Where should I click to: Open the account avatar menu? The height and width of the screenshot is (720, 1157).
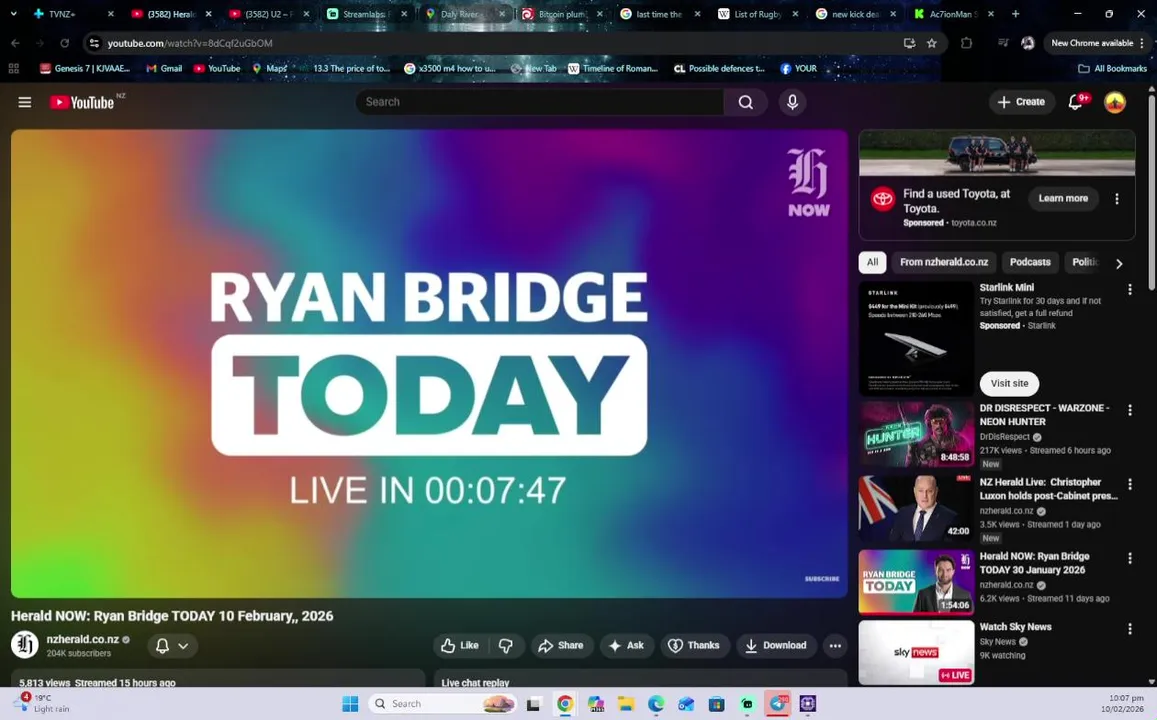point(1114,102)
